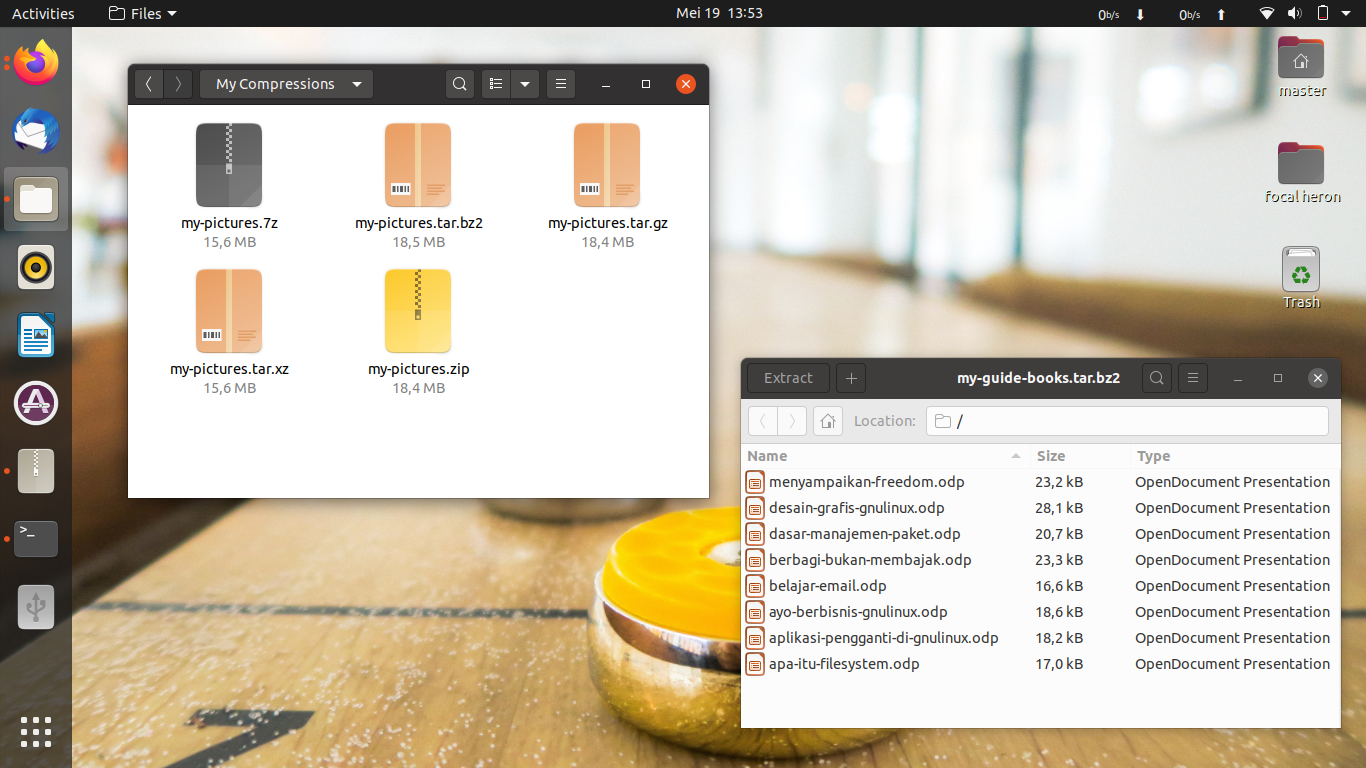Open search in the My Compressions window
Image resolution: width=1366 pixels, height=768 pixels.
pyautogui.click(x=459, y=84)
